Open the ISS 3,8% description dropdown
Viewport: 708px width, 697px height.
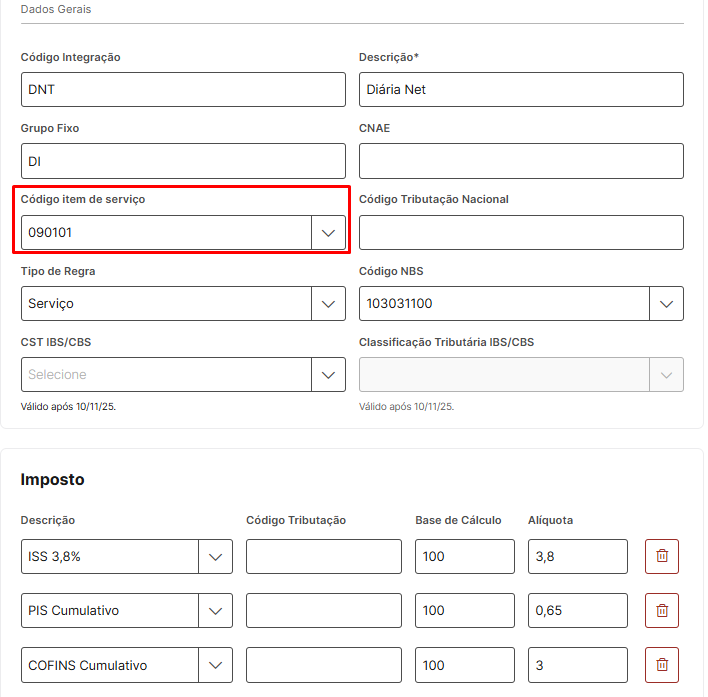pos(215,557)
